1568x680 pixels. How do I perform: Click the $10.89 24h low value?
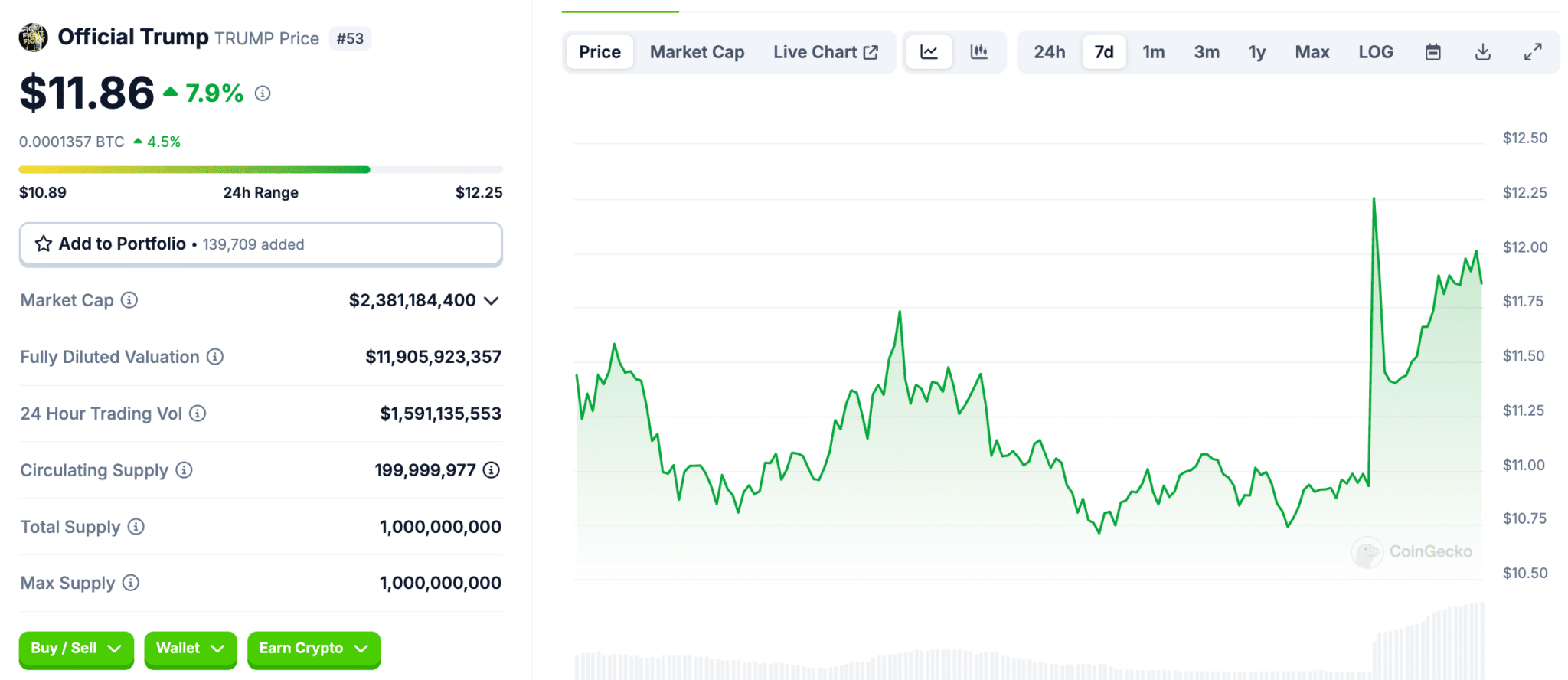(43, 192)
